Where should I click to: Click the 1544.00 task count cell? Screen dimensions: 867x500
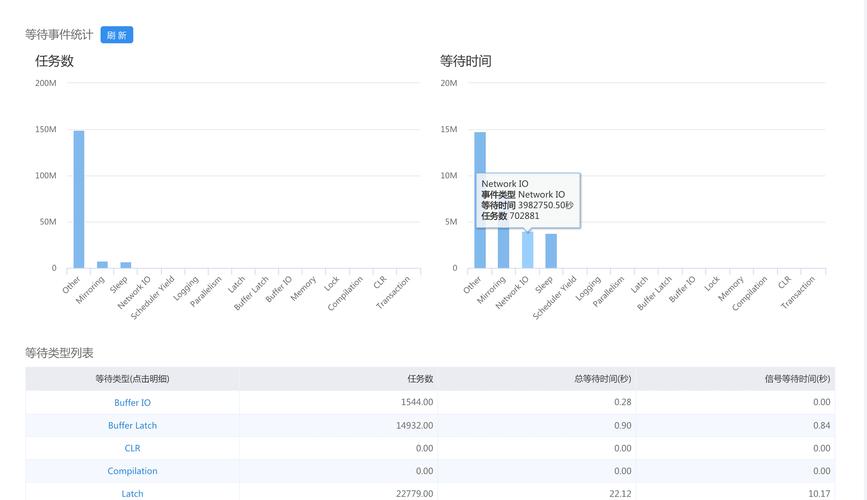point(416,402)
